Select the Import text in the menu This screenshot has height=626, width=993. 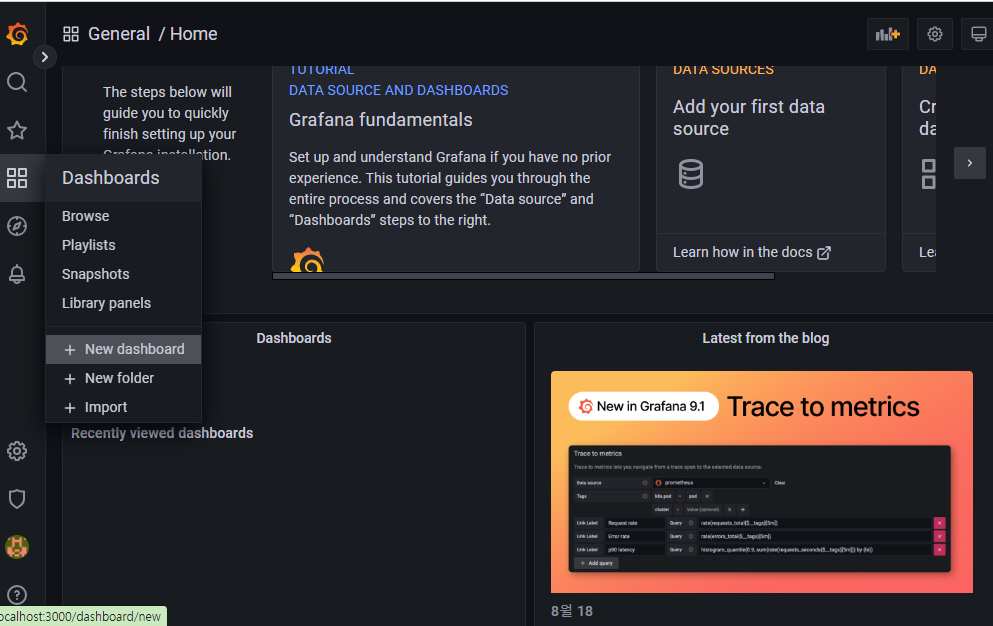click(106, 407)
